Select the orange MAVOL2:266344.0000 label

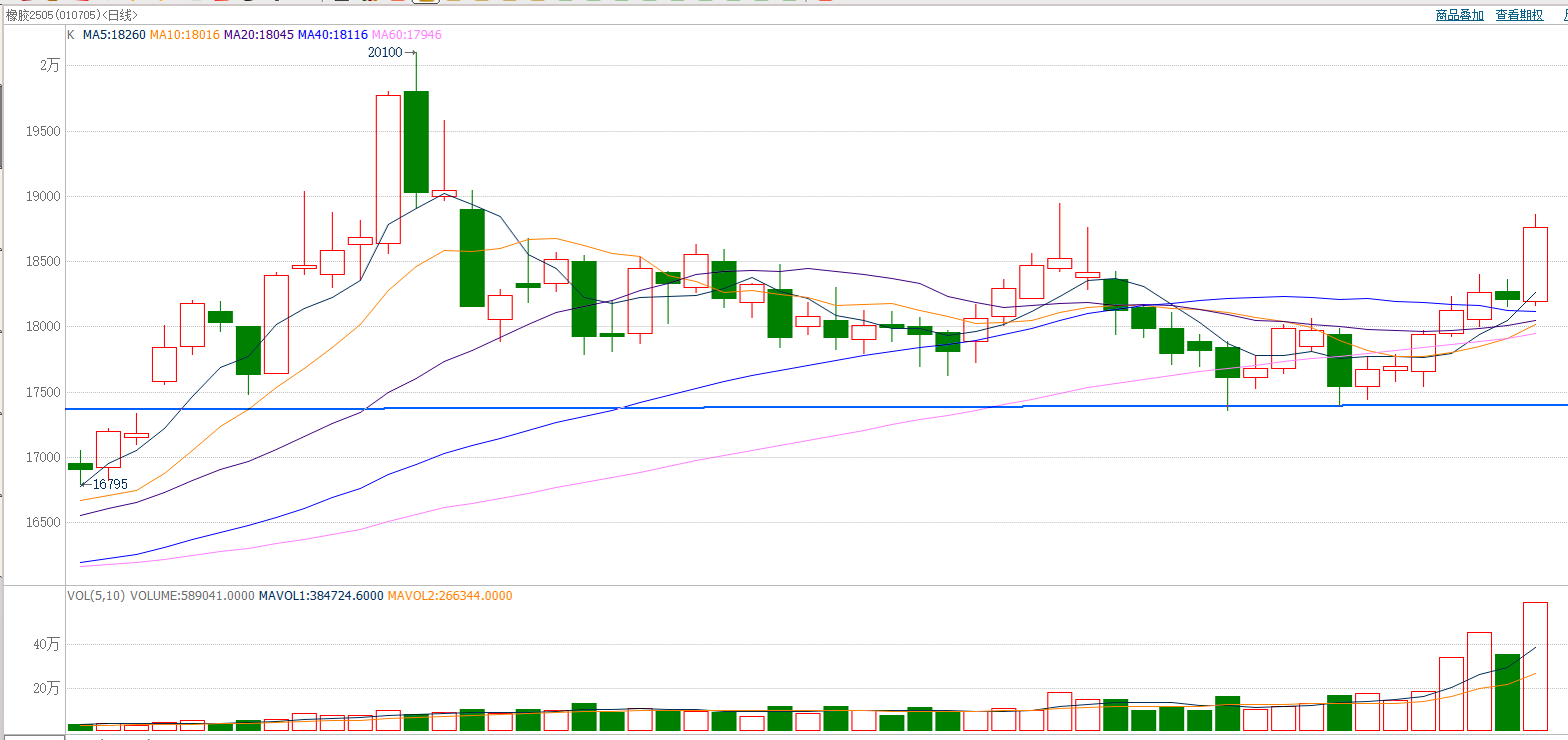[449, 596]
